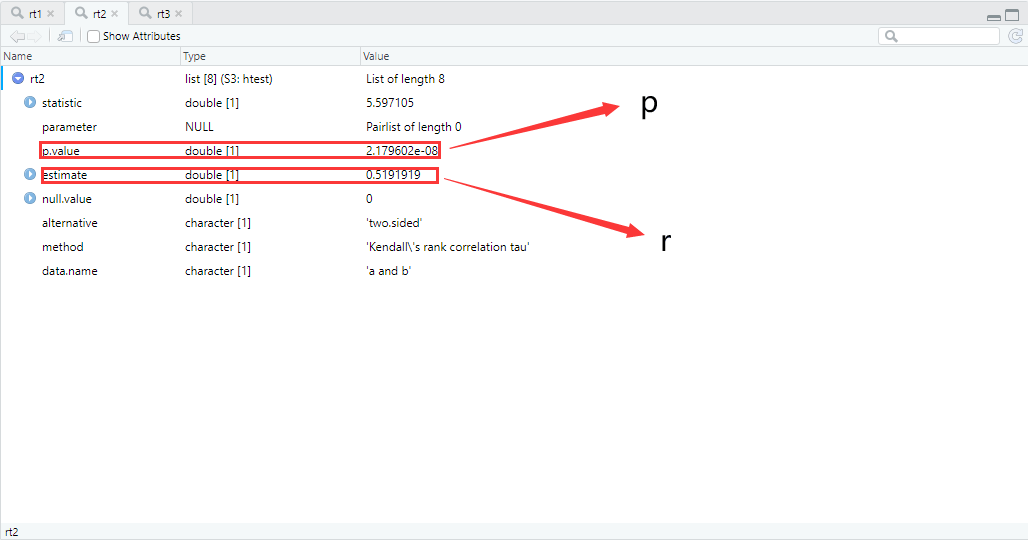This screenshot has width=1028, height=540.
Task: Expand the estimate entry
Action: (x=30, y=175)
